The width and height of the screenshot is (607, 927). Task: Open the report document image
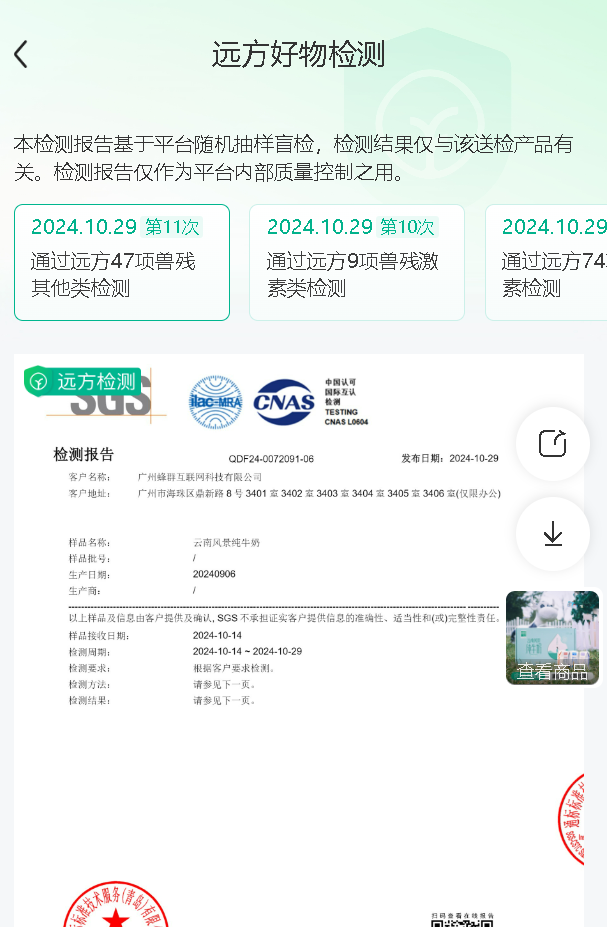[x=298, y=640]
